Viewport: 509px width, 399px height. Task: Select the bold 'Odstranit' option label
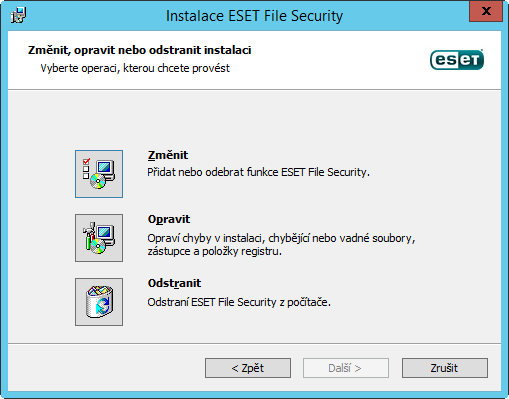point(174,283)
